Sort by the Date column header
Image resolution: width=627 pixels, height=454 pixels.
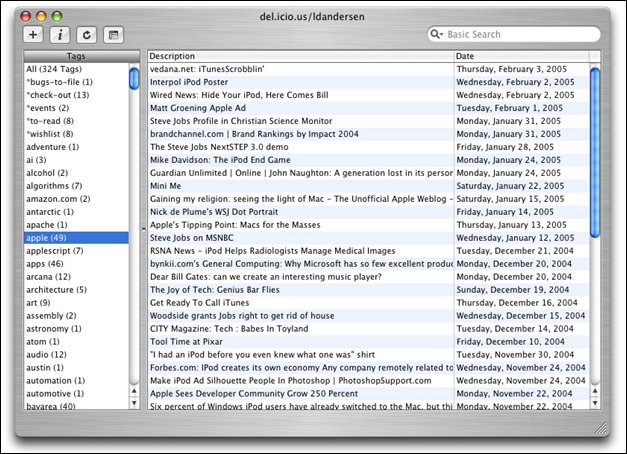(521, 56)
